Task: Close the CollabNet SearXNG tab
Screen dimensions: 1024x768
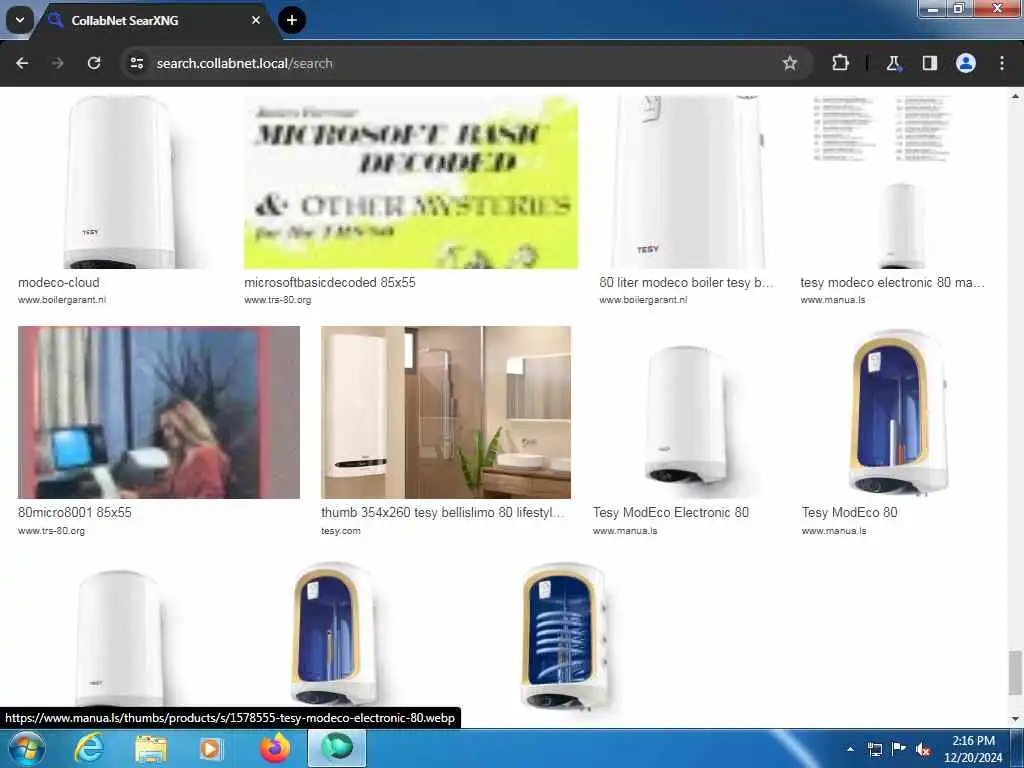Action: pos(256,20)
